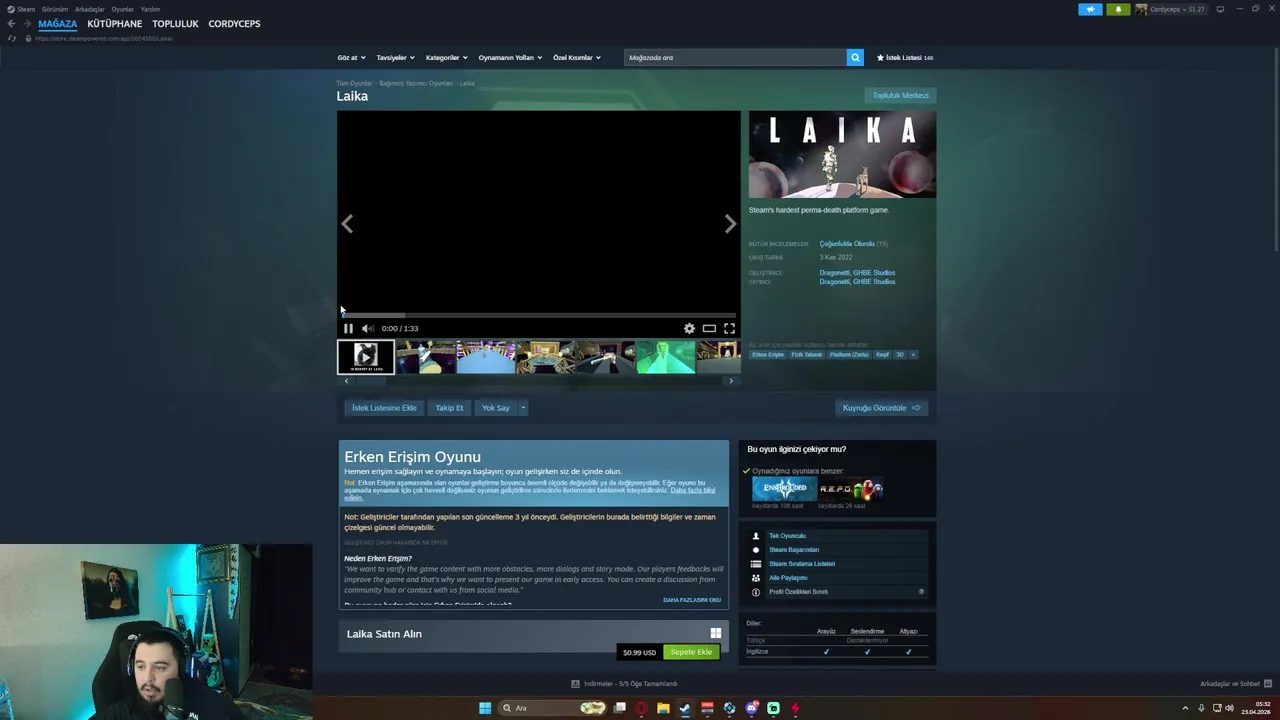Seek within the trailer progress bar
Image resolution: width=1280 pixels, height=720 pixels.
coord(539,315)
